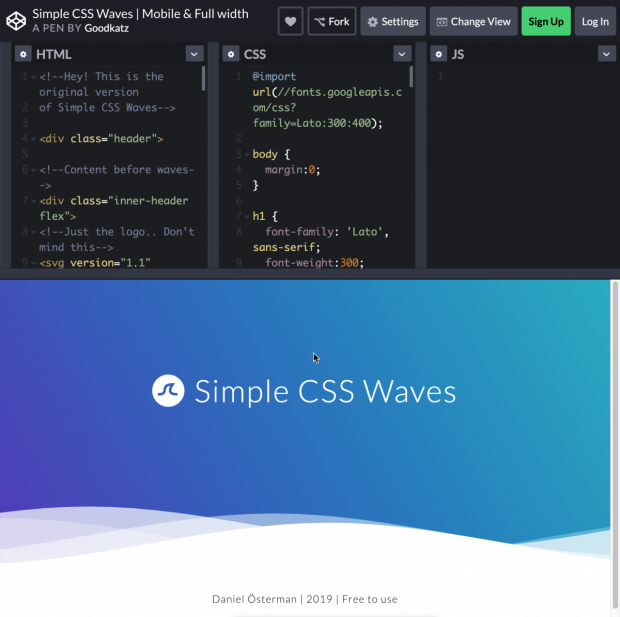Click the svg version="1.1" HTML line

click(95, 263)
